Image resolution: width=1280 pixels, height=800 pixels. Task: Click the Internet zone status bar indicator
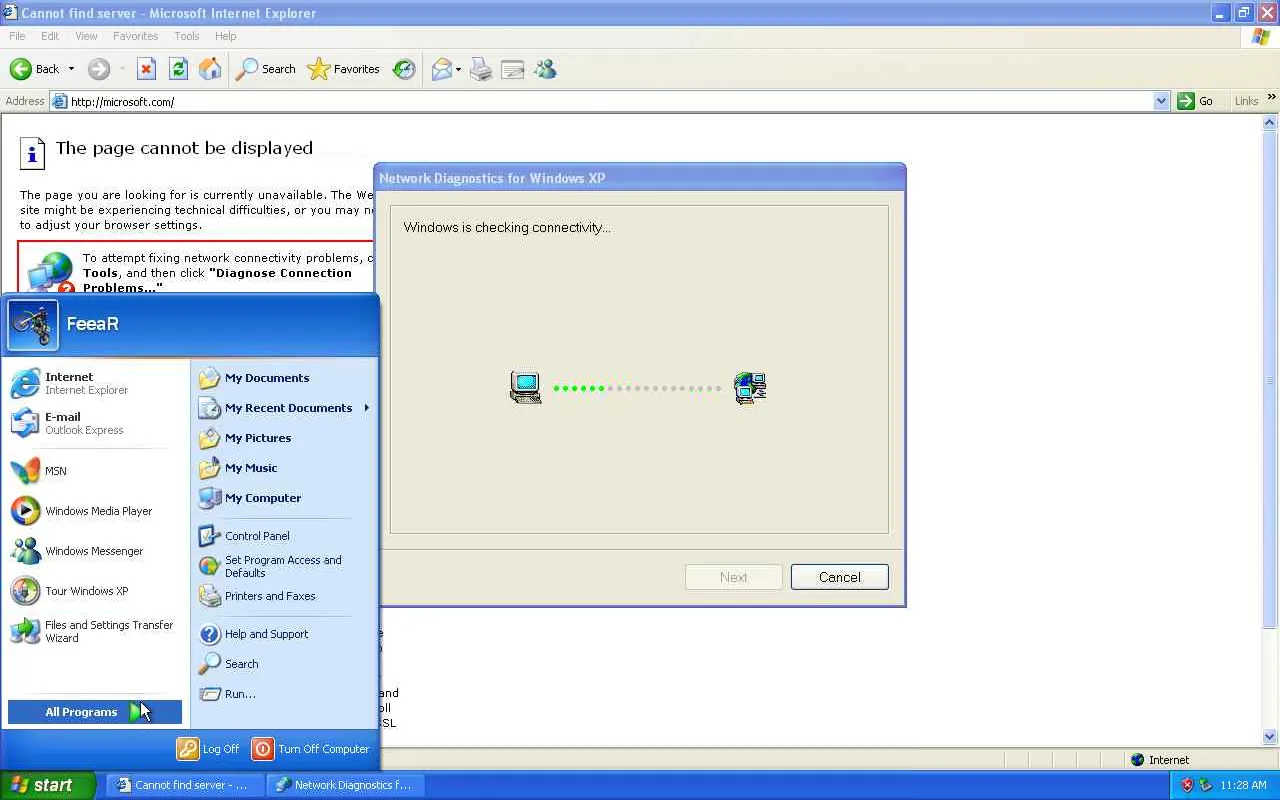coord(1160,760)
